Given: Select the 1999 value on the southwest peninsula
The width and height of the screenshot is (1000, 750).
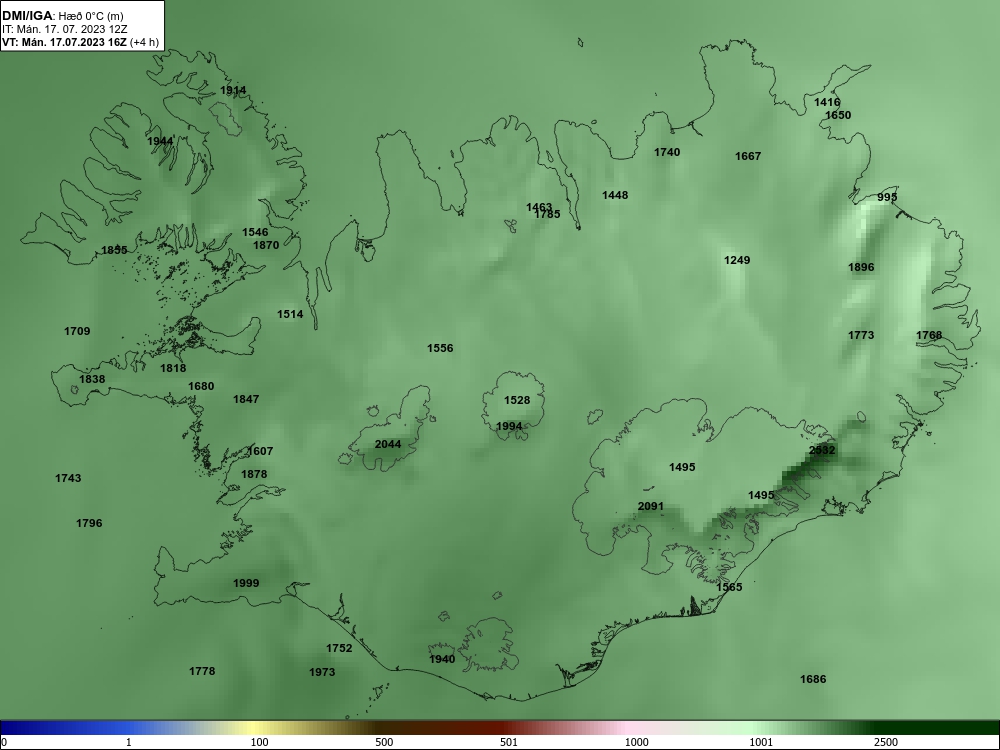Looking at the screenshot, I should pos(246,583).
